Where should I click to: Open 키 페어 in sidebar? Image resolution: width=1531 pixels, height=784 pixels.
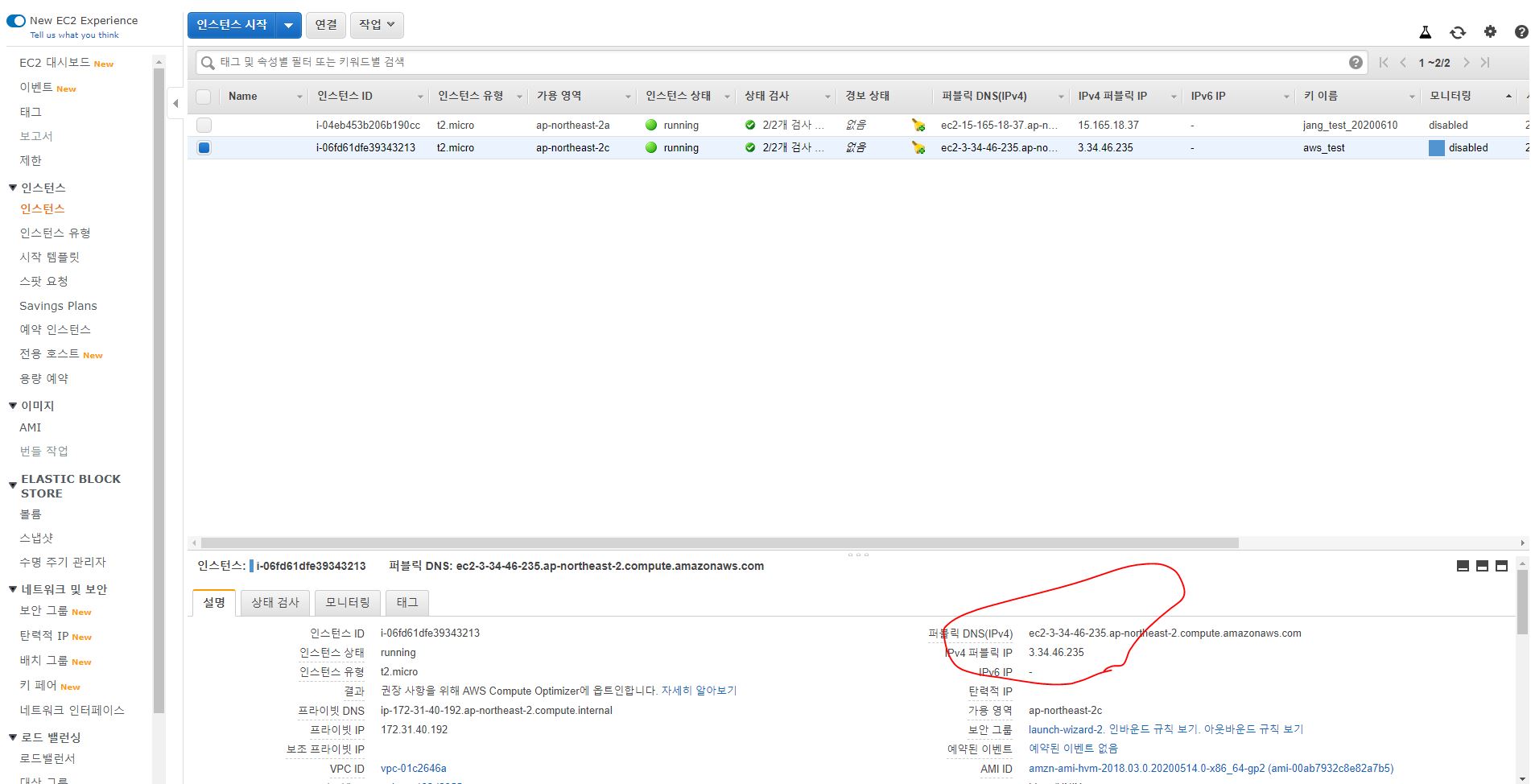pyautogui.click(x=38, y=686)
